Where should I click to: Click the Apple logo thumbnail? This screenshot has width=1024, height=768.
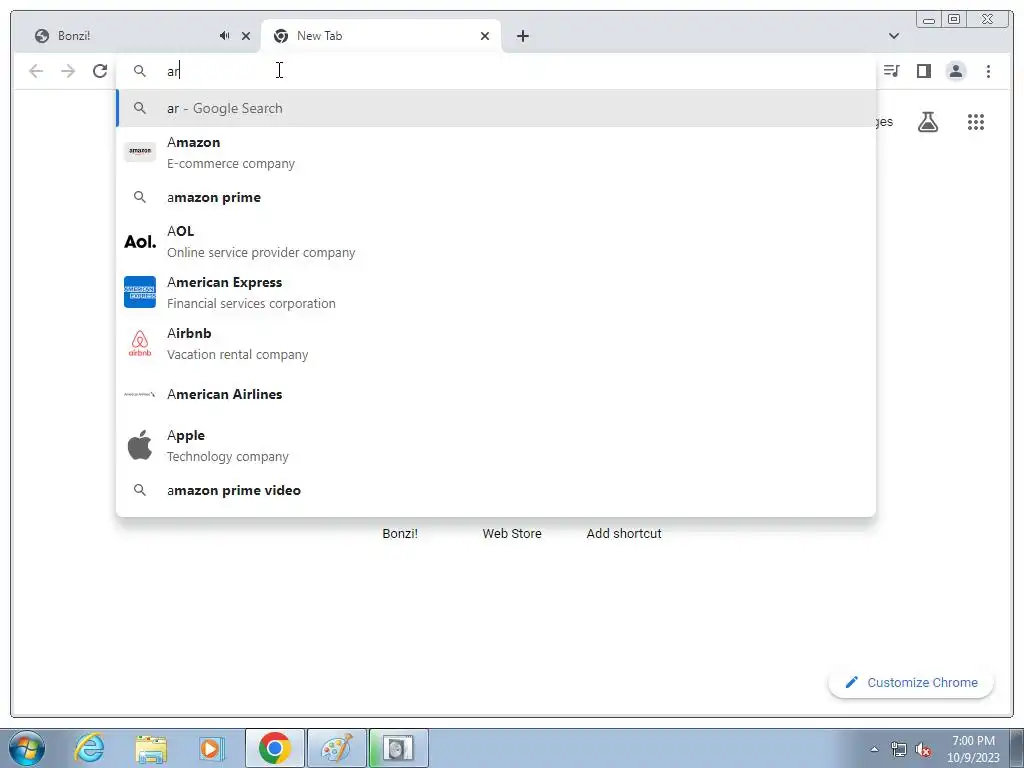140,445
